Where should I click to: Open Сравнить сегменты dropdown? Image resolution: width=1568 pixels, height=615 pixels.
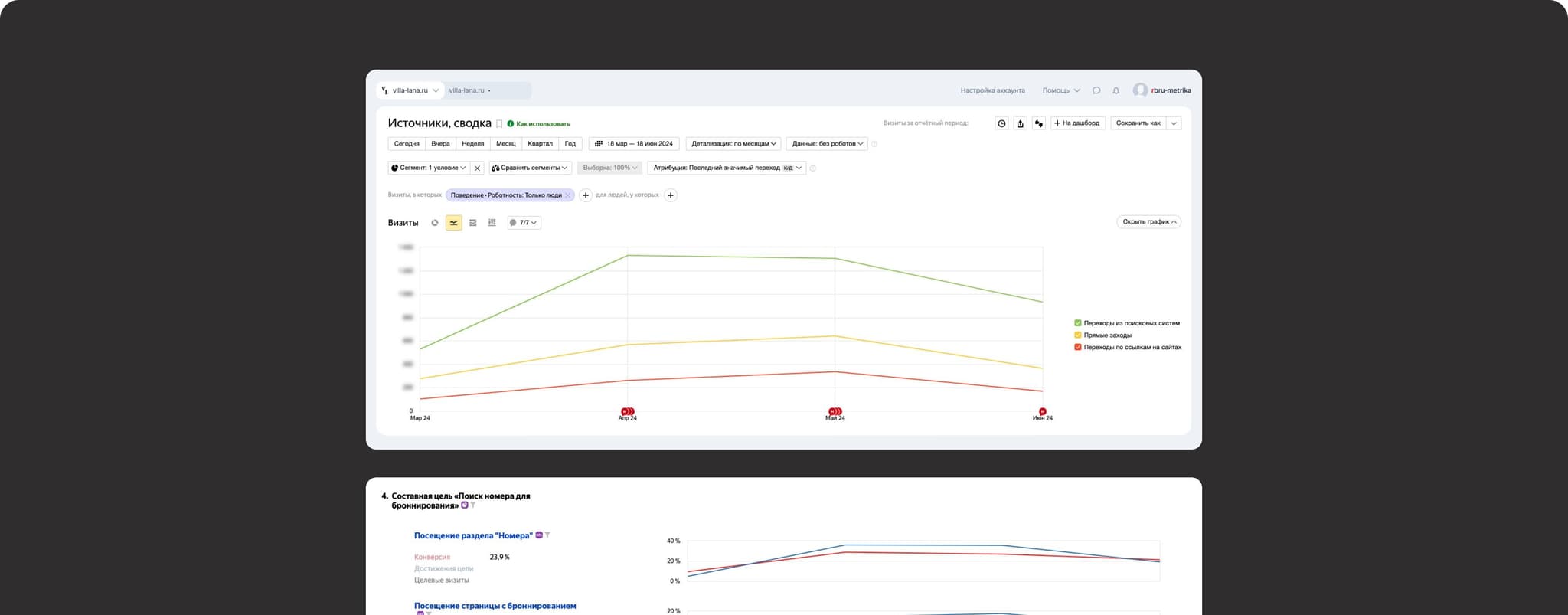(530, 168)
